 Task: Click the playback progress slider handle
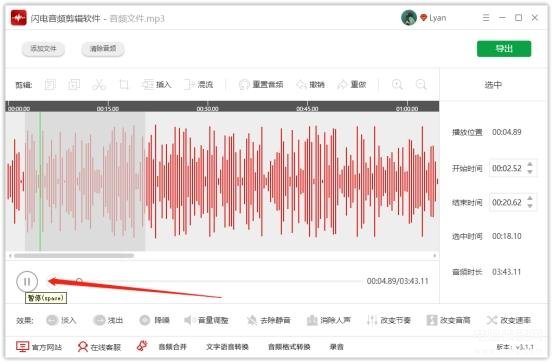(x=79, y=281)
